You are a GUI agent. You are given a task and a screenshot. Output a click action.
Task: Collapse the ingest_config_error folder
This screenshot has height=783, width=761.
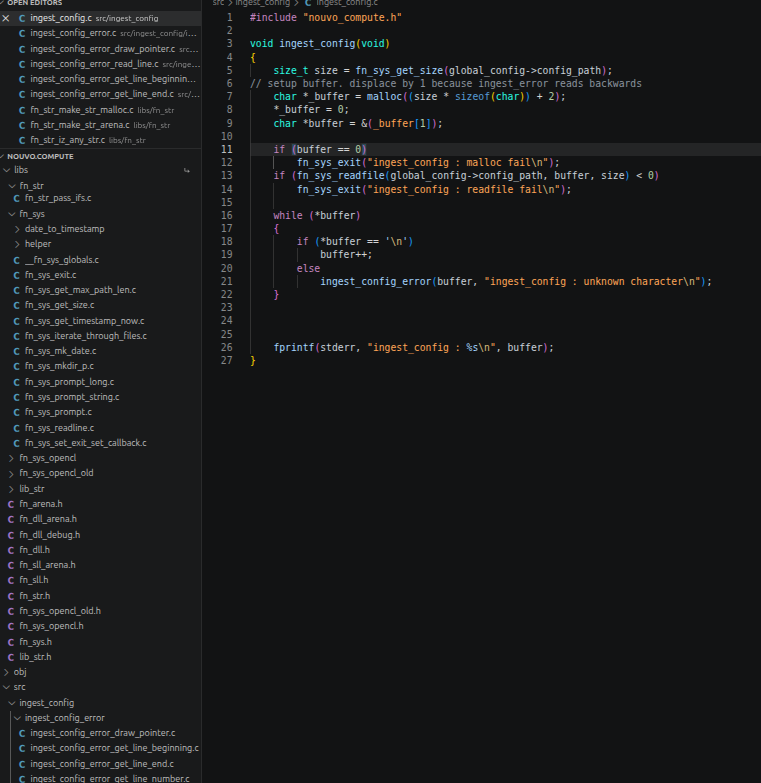(17, 718)
